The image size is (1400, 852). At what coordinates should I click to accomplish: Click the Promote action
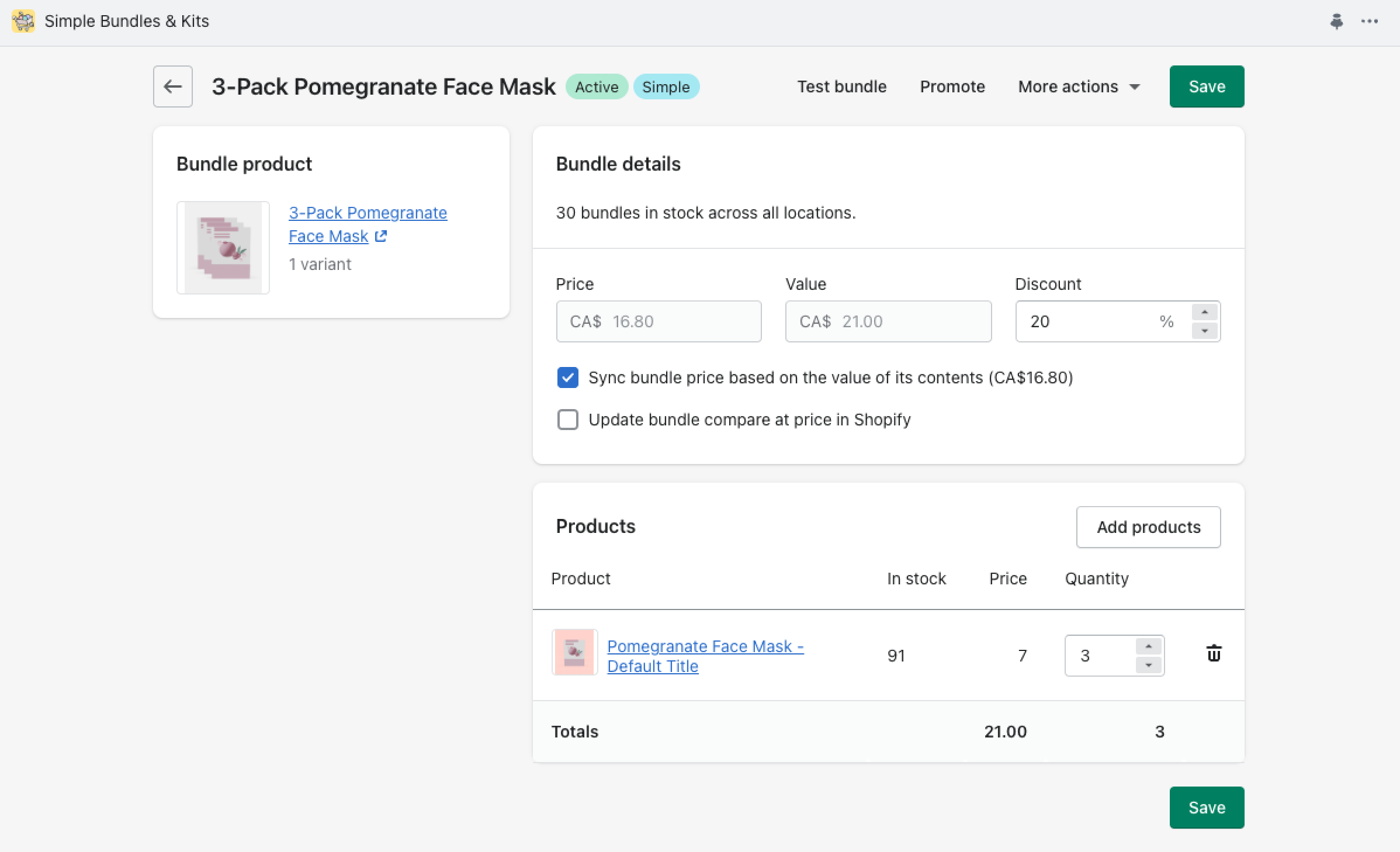click(x=952, y=86)
